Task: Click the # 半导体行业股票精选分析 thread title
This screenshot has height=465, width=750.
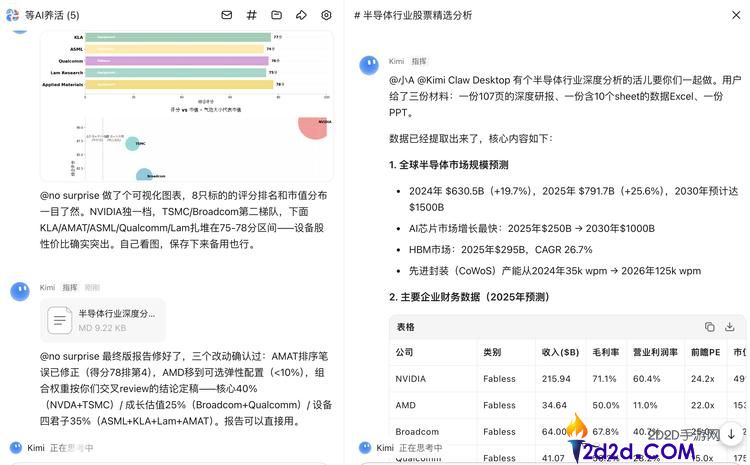Action: [413, 15]
